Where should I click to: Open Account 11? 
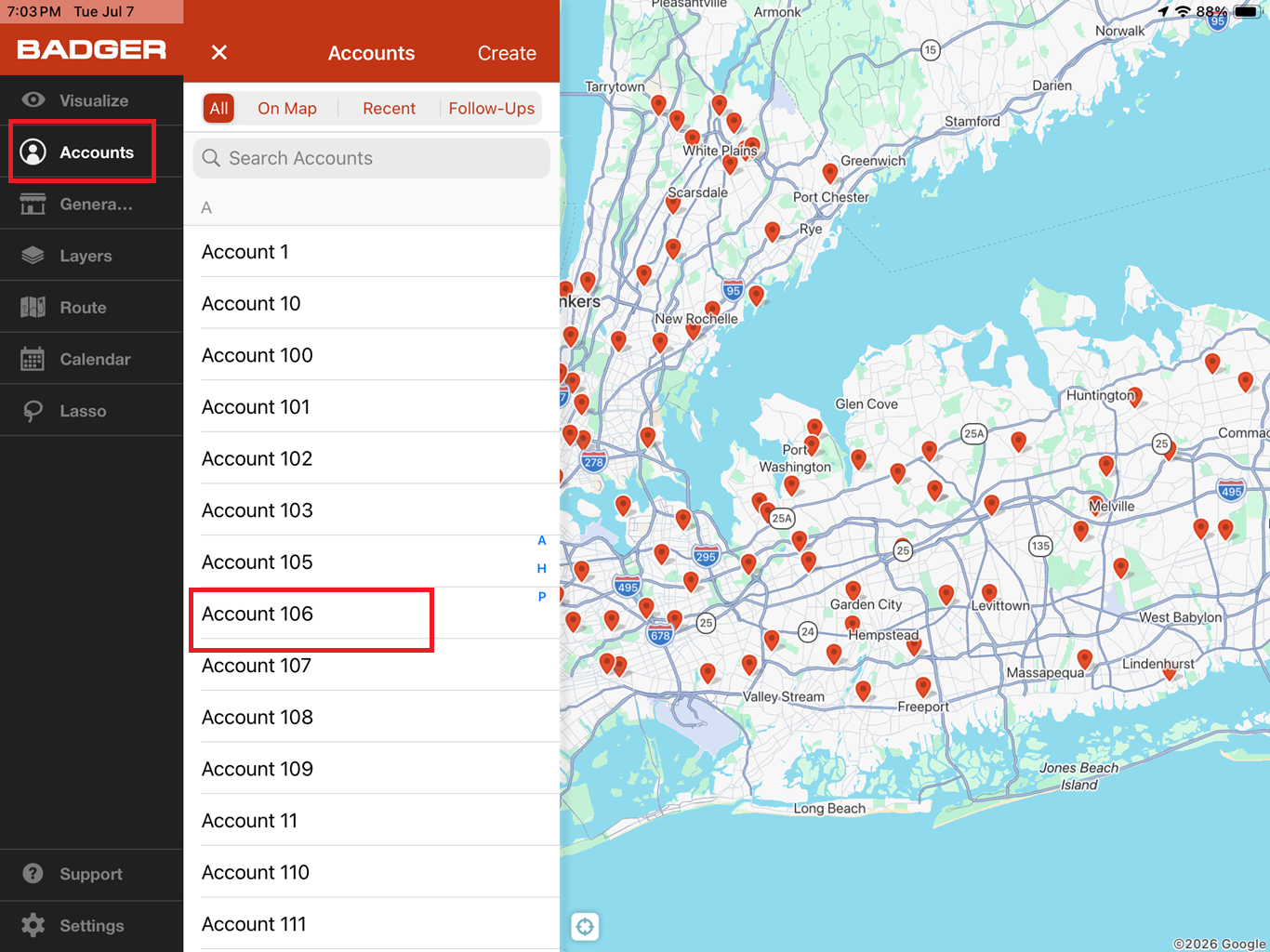(x=372, y=821)
